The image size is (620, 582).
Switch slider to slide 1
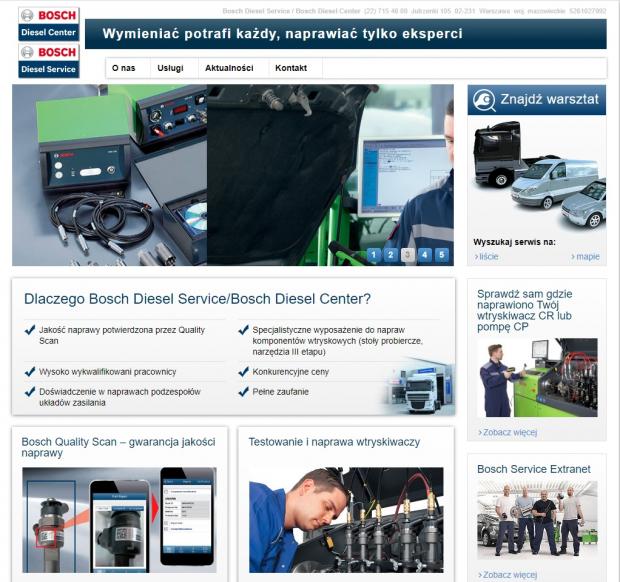click(x=374, y=255)
